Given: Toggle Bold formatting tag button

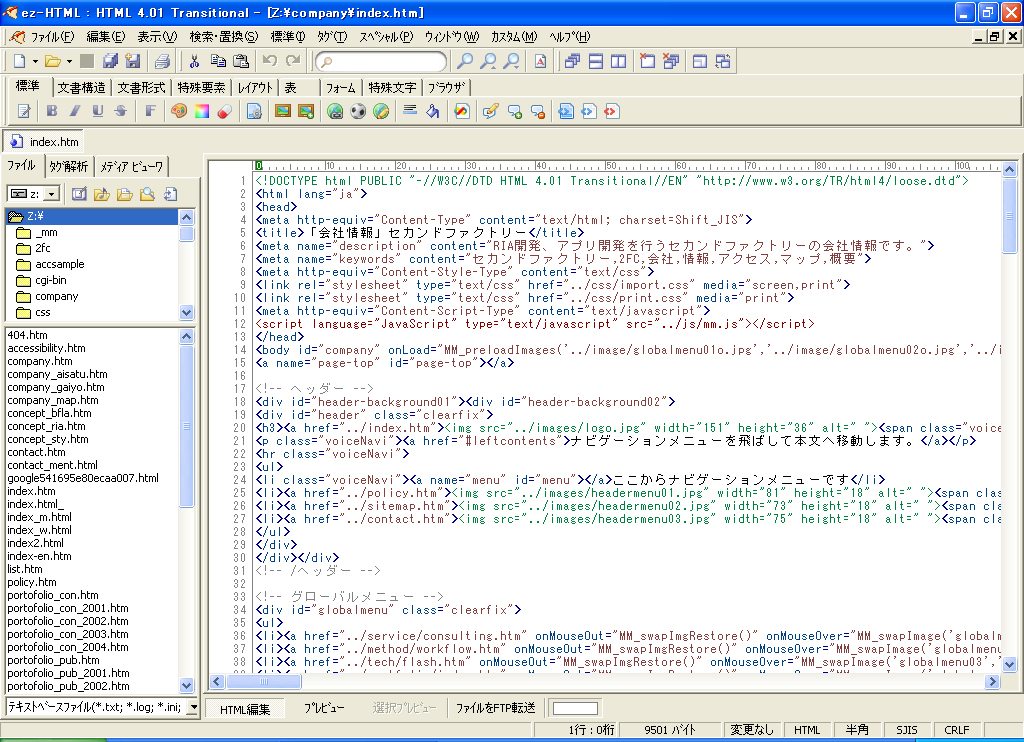Looking at the screenshot, I should click(x=52, y=111).
